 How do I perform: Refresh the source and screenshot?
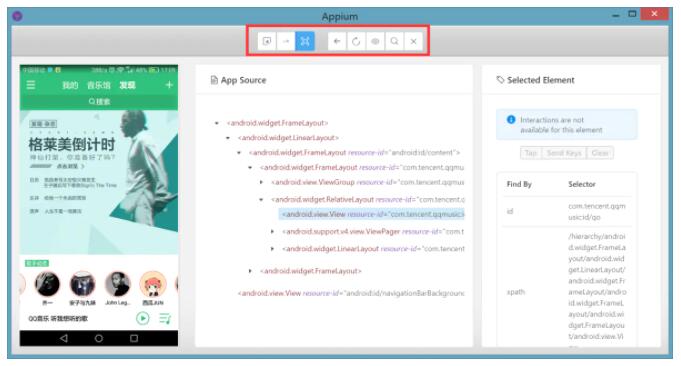[x=356, y=41]
